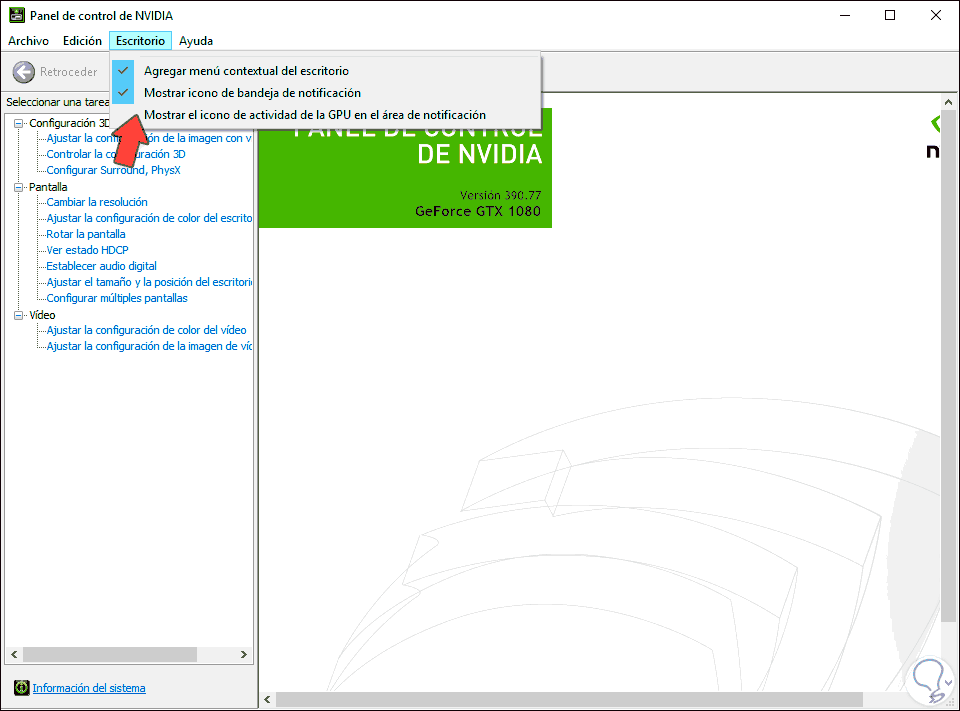The height and width of the screenshot is (711, 960).
Task: Select Cambiar la resolución
Action: point(97,202)
